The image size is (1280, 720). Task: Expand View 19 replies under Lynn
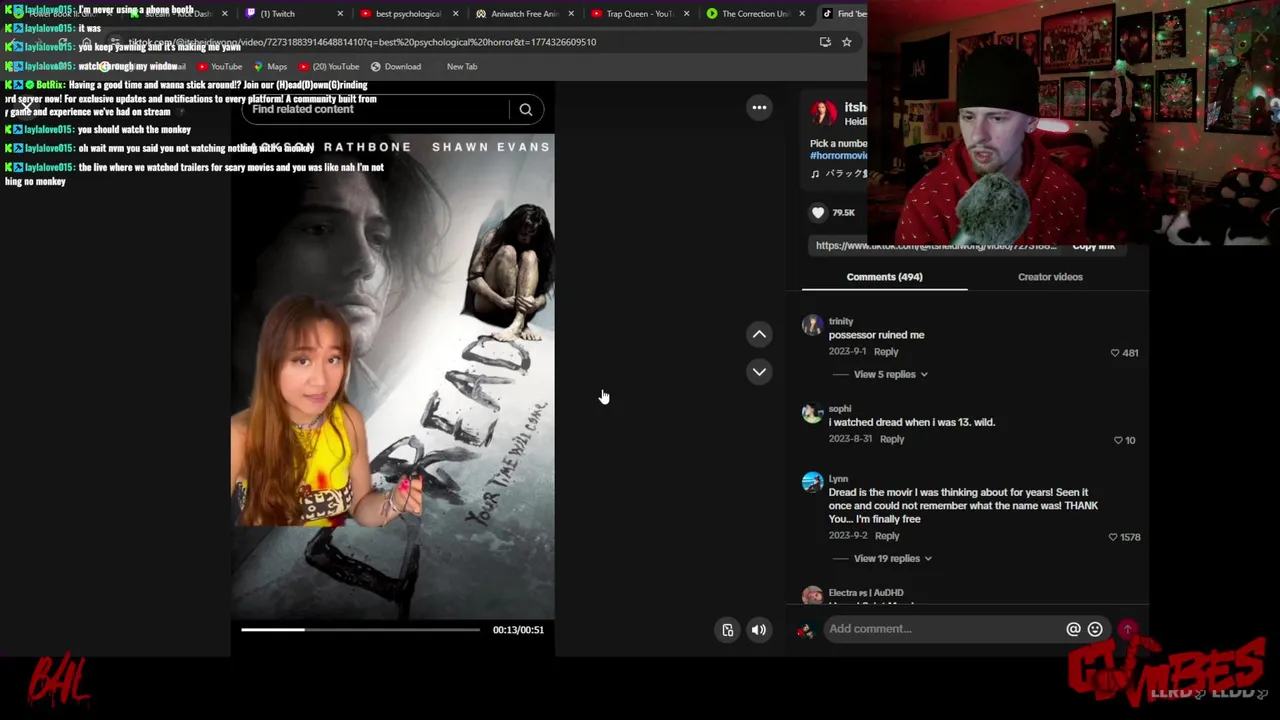(x=892, y=559)
